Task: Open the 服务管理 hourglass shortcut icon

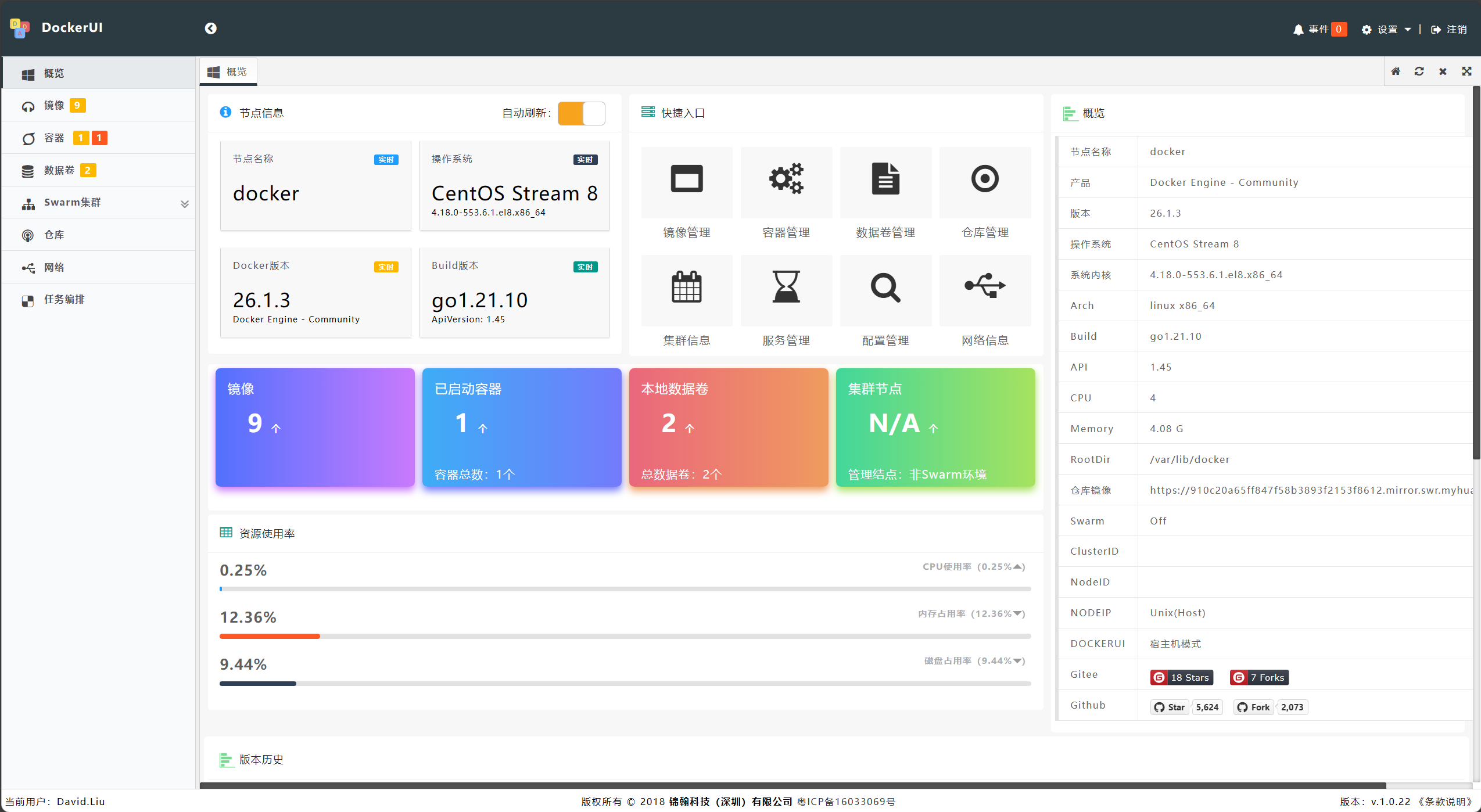Action: (786, 287)
